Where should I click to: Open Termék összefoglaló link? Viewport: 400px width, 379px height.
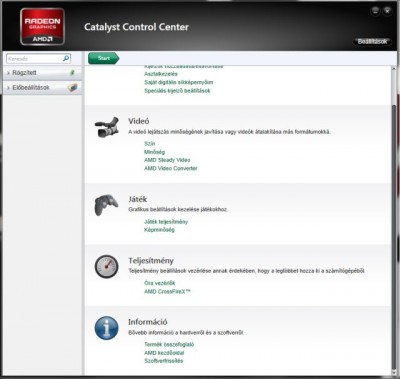tap(169, 344)
